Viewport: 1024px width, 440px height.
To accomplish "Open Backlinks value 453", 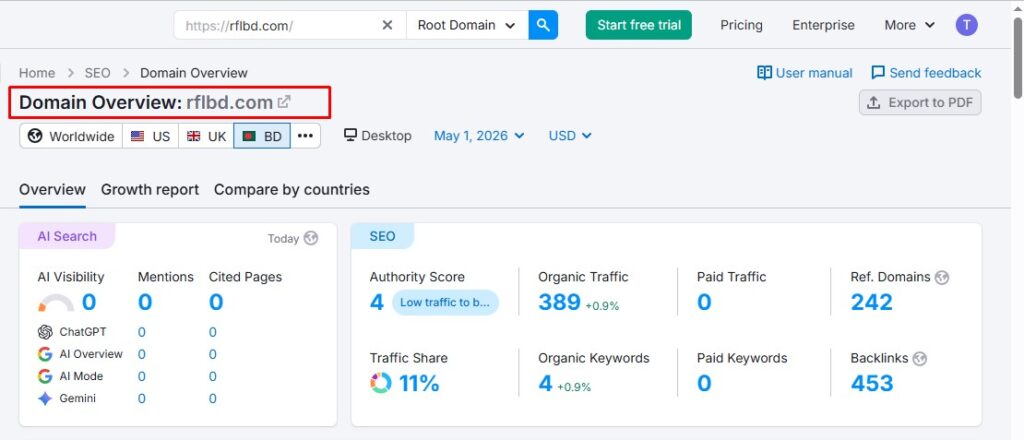I will click(x=872, y=383).
